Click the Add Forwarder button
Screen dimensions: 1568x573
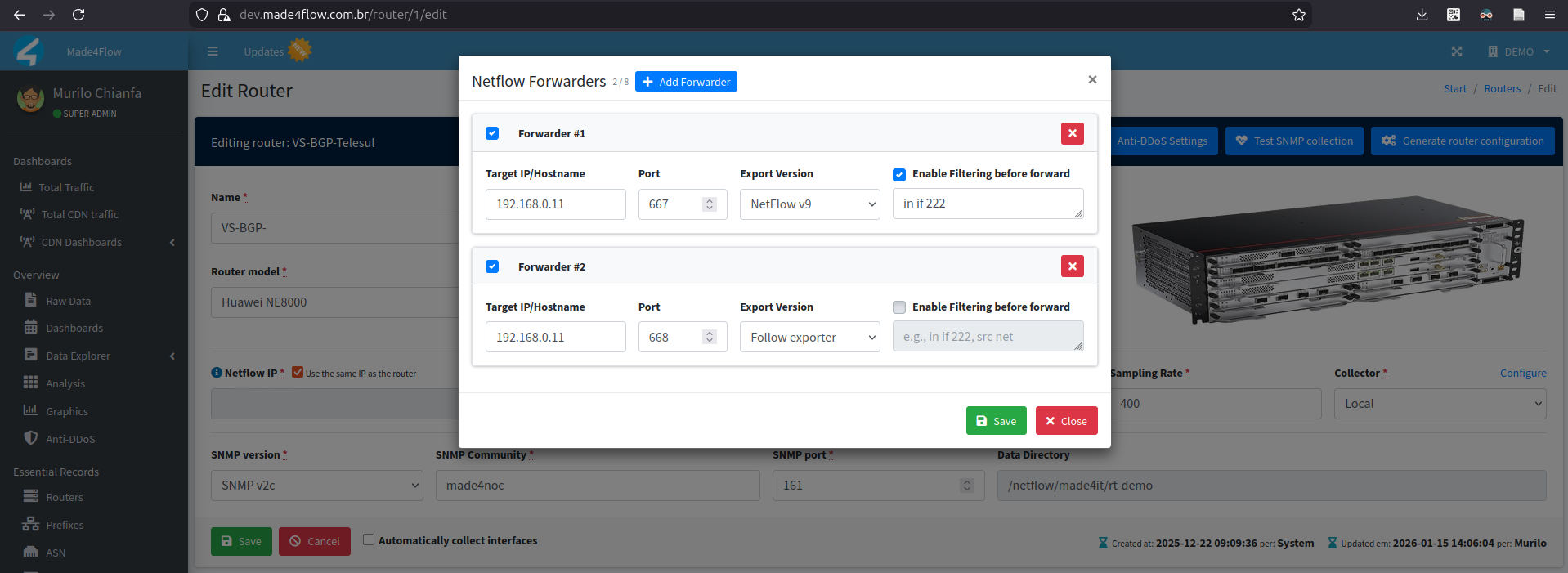click(686, 82)
